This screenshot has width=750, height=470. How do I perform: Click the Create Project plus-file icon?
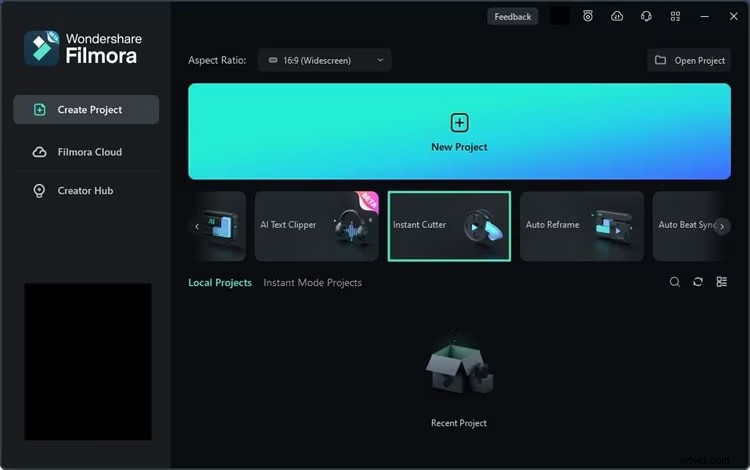click(40, 109)
